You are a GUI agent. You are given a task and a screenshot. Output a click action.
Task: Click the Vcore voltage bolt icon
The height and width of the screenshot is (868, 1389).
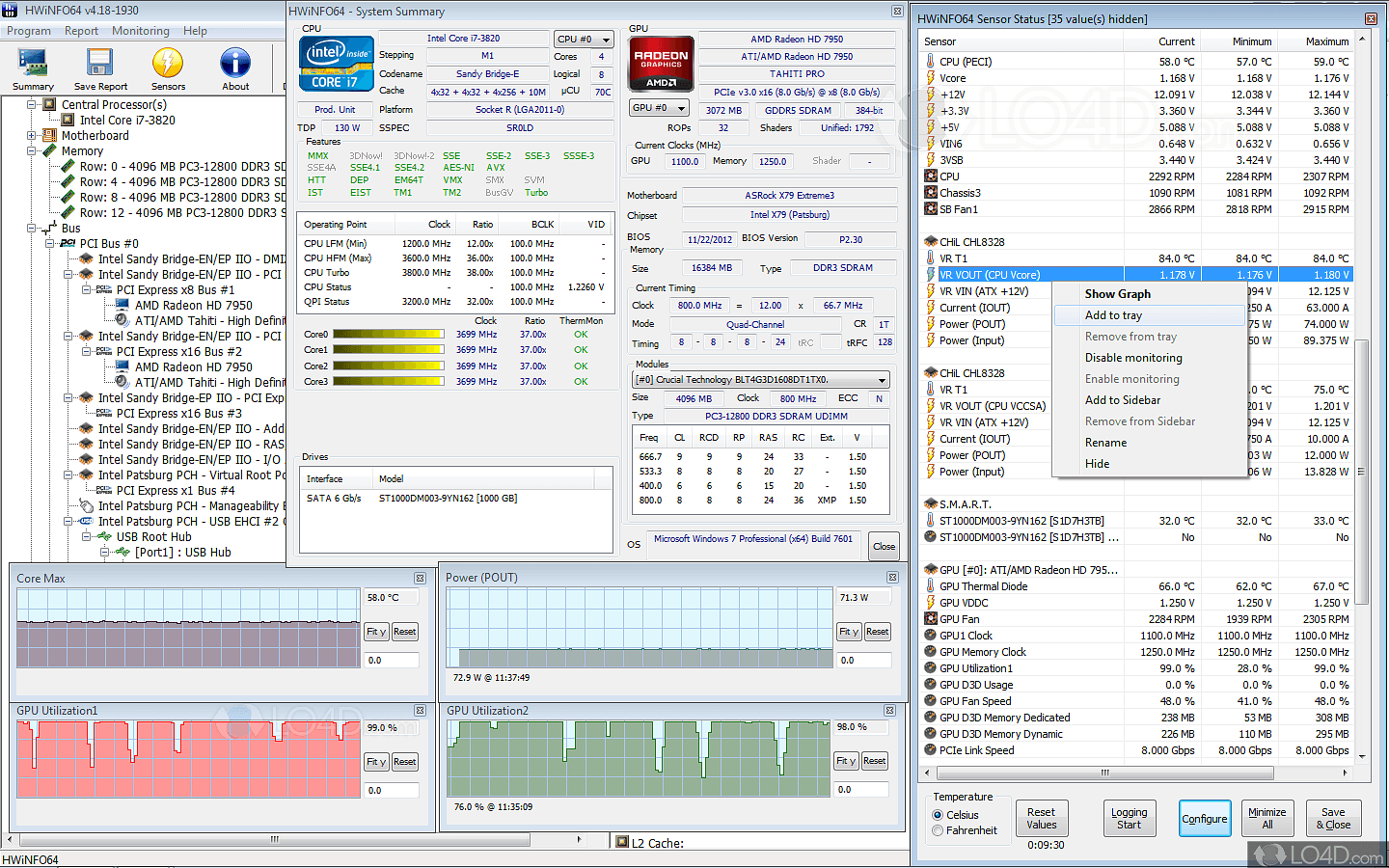931,78
